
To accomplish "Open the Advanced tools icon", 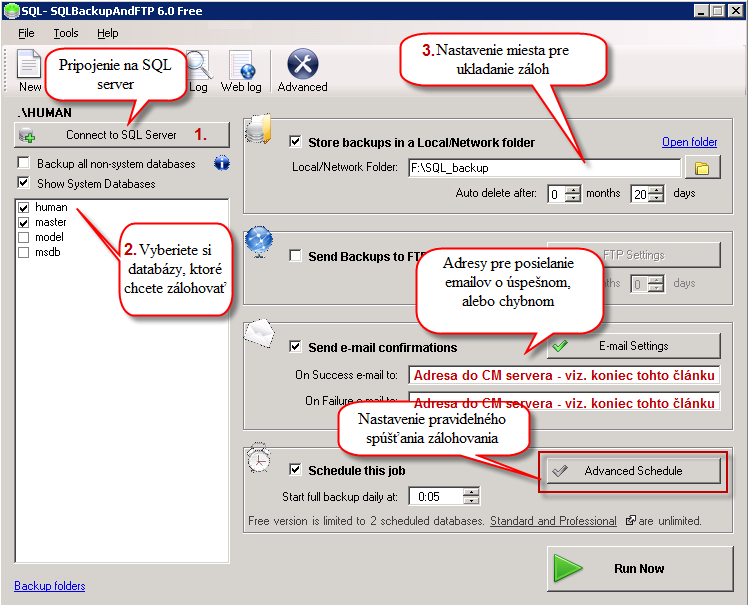I will coord(302,70).
